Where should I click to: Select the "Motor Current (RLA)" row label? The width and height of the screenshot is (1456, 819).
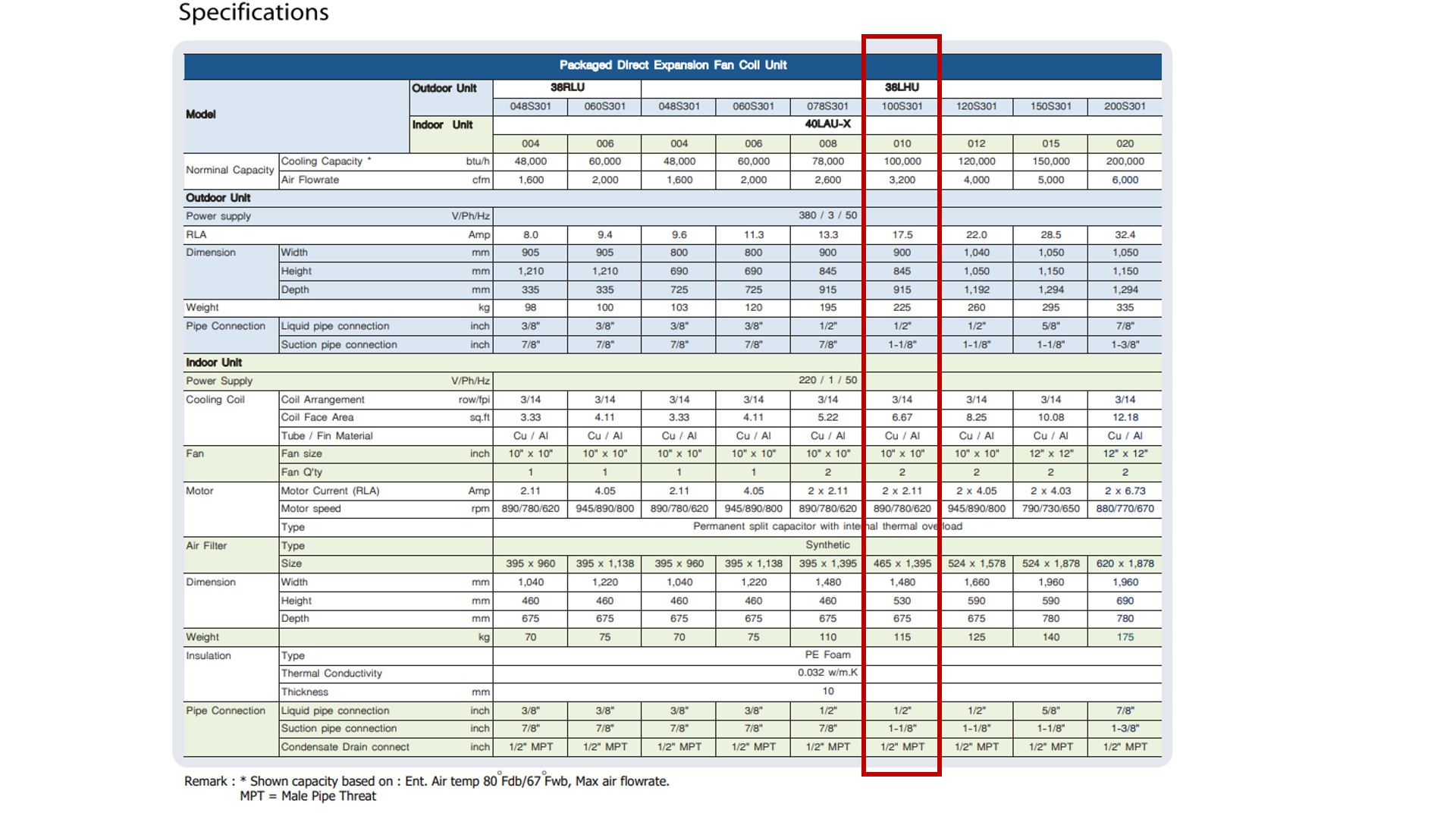[330, 491]
